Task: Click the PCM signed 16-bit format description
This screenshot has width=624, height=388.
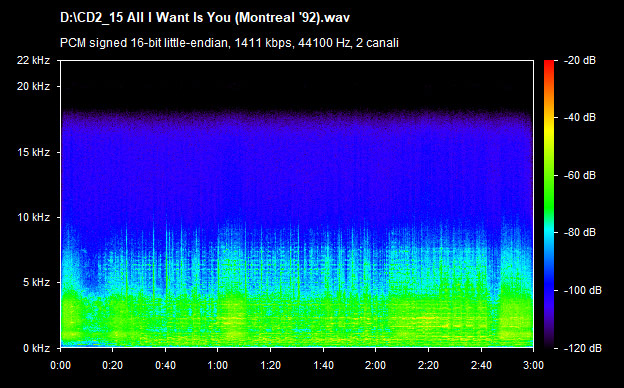Action: (229, 43)
